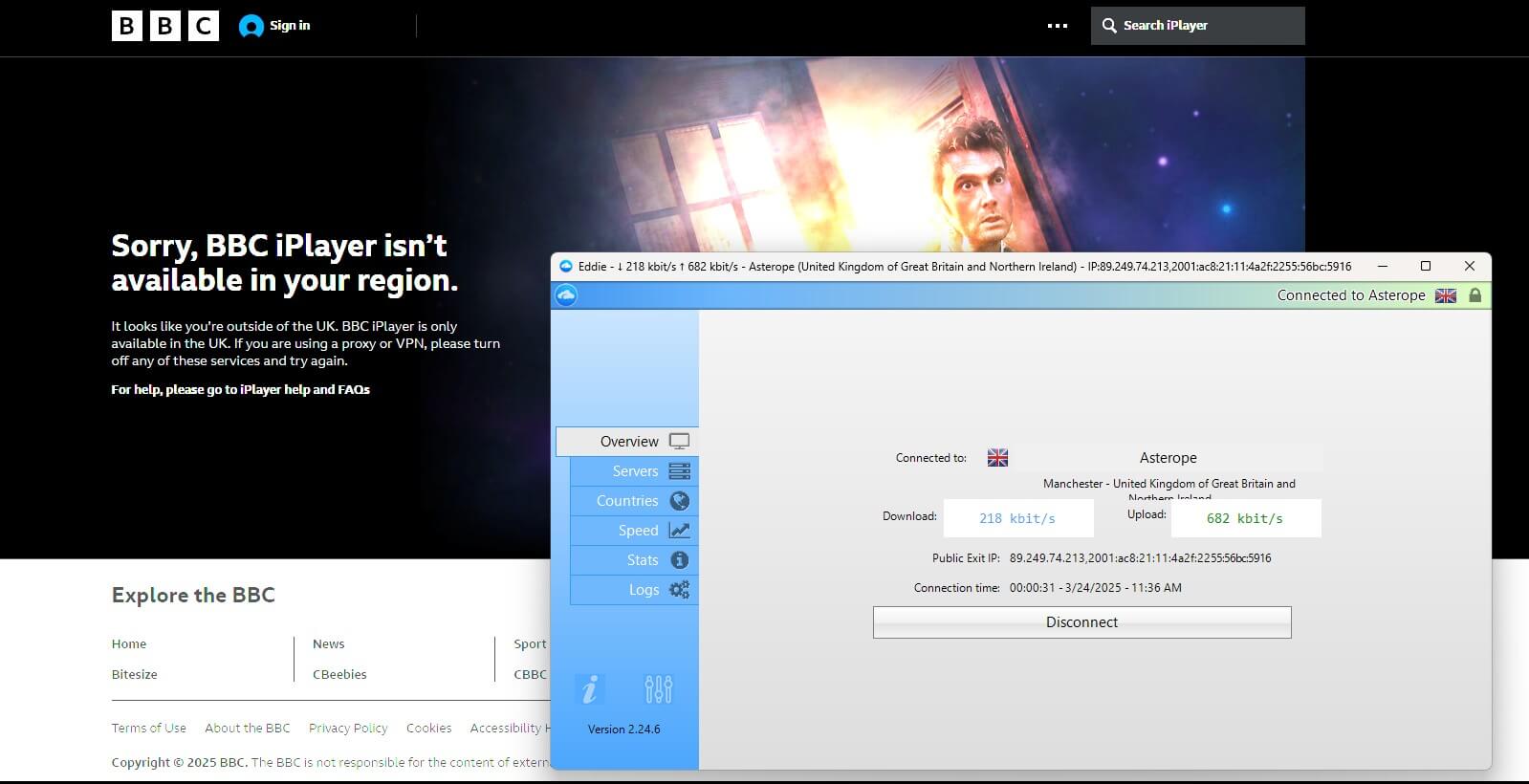Viewport: 1529px width, 784px height.
Task: Open Terms of Use link
Action: (148, 729)
